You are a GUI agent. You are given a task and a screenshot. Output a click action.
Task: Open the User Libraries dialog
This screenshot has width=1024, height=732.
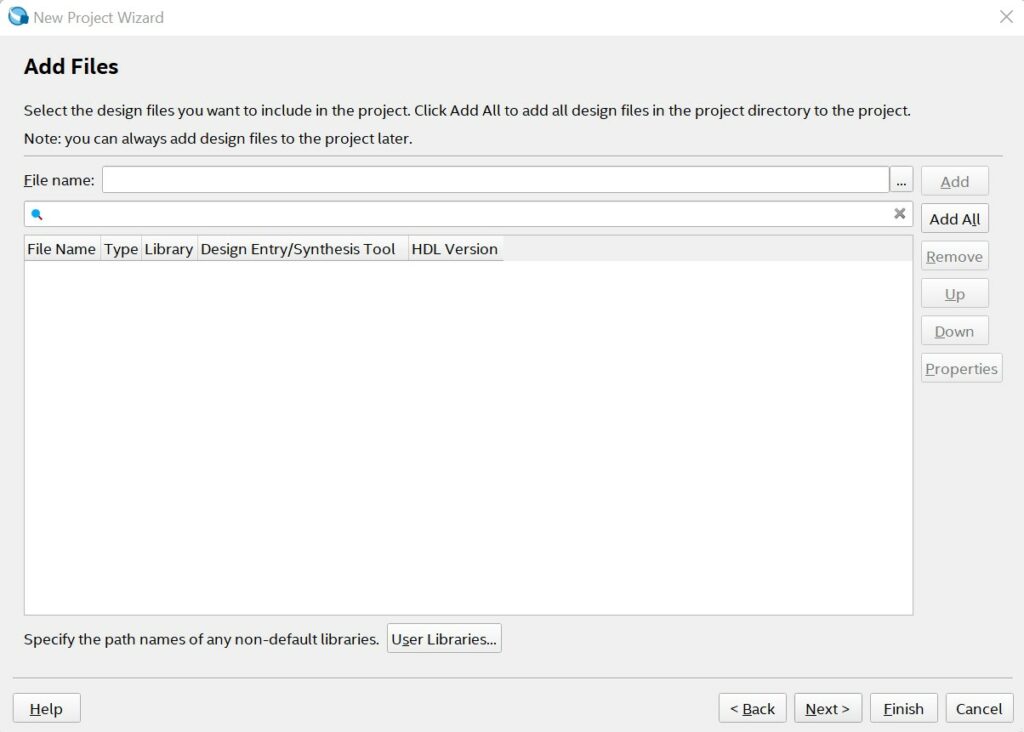(x=444, y=639)
